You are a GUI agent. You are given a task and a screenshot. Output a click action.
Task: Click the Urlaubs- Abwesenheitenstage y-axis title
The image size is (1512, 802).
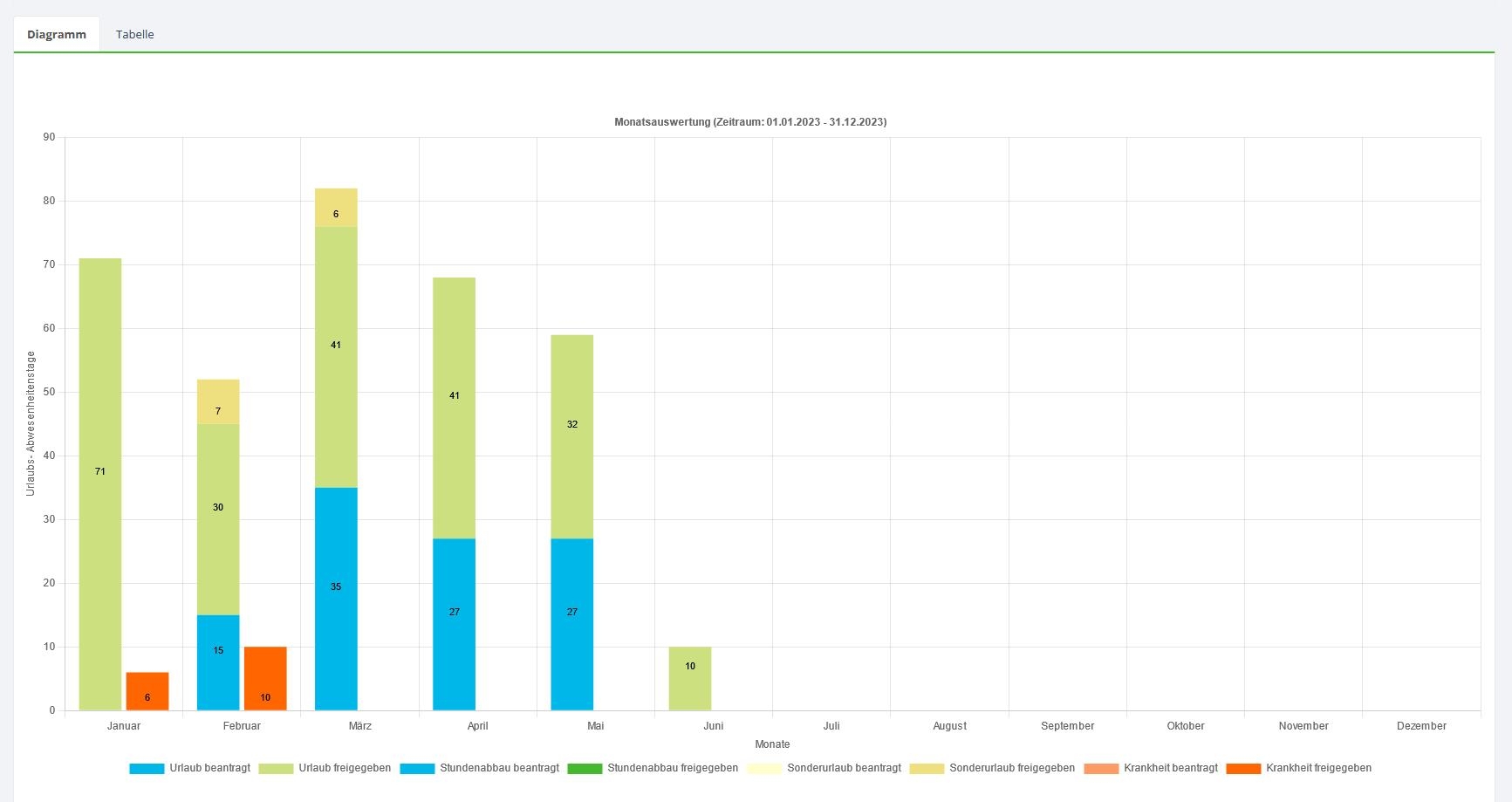click(31, 423)
